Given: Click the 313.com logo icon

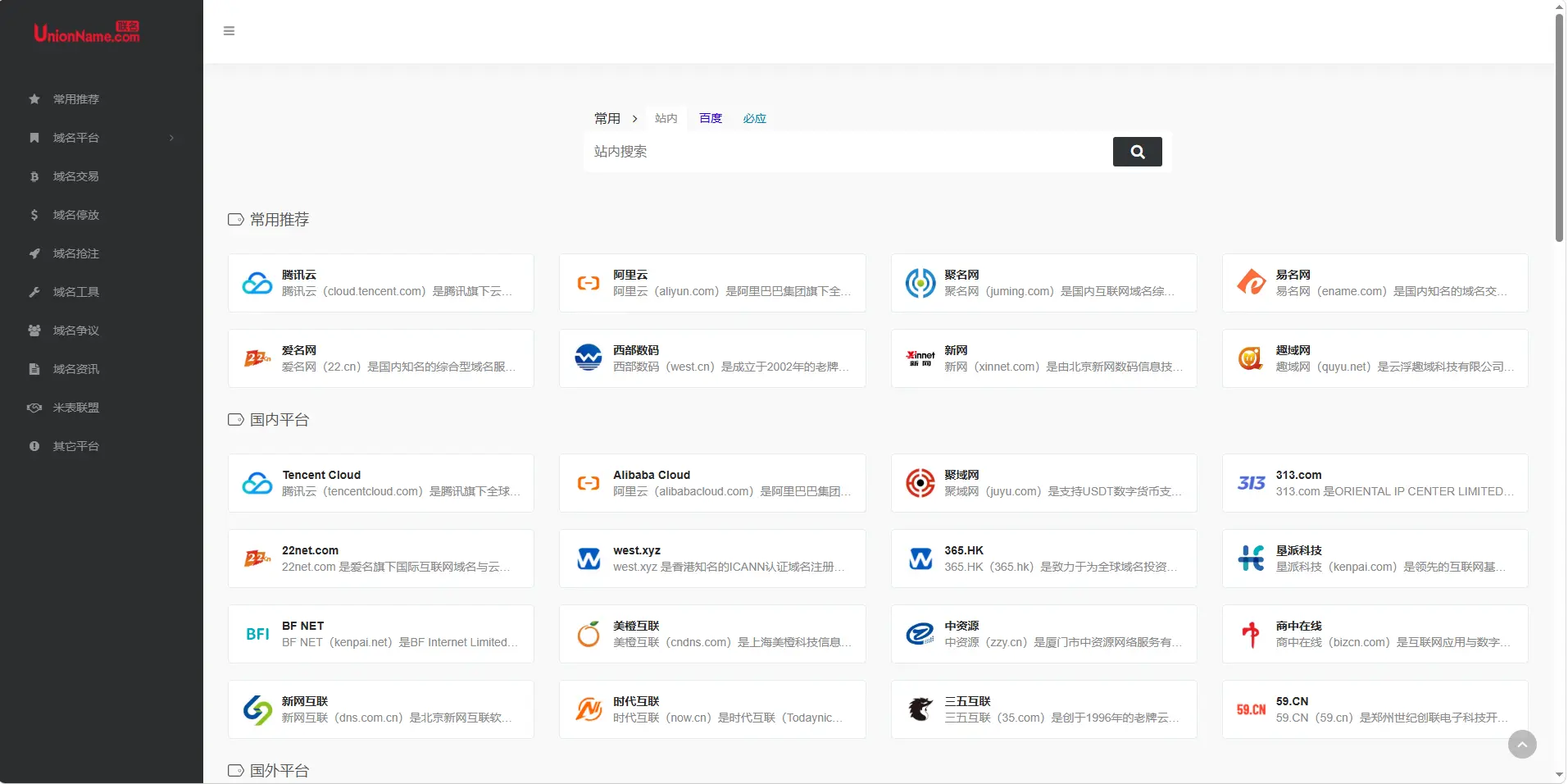Looking at the screenshot, I should (1252, 483).
